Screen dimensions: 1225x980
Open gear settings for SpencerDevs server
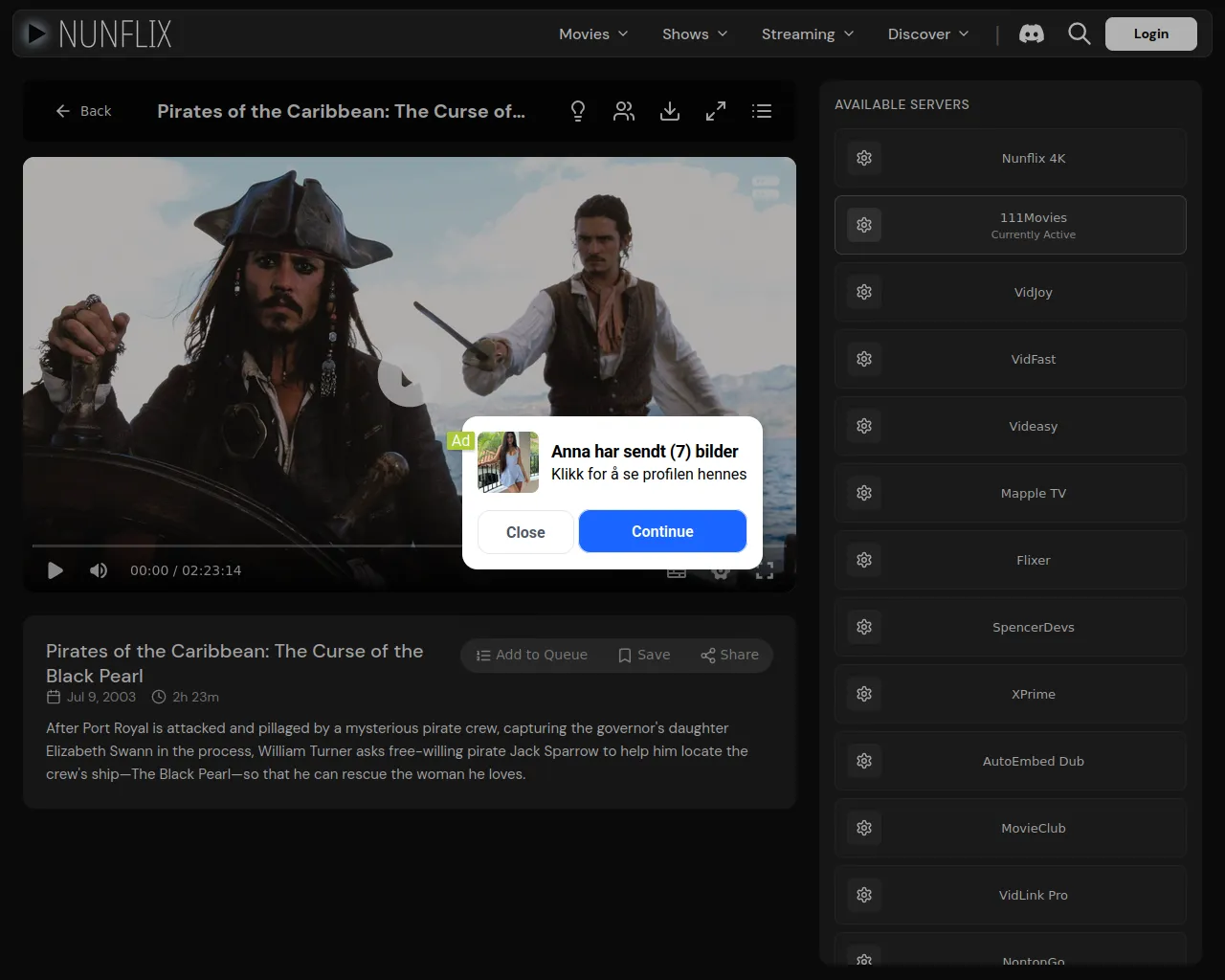864,627
